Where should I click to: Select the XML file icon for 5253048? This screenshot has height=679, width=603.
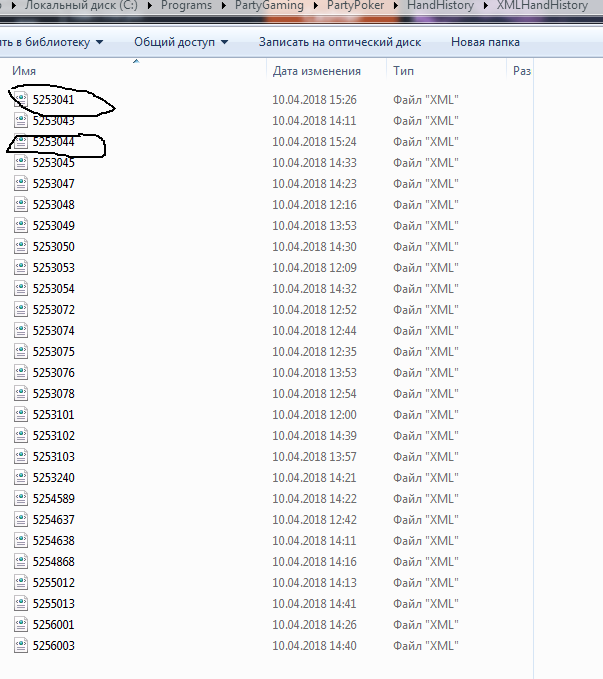point(21,204)
